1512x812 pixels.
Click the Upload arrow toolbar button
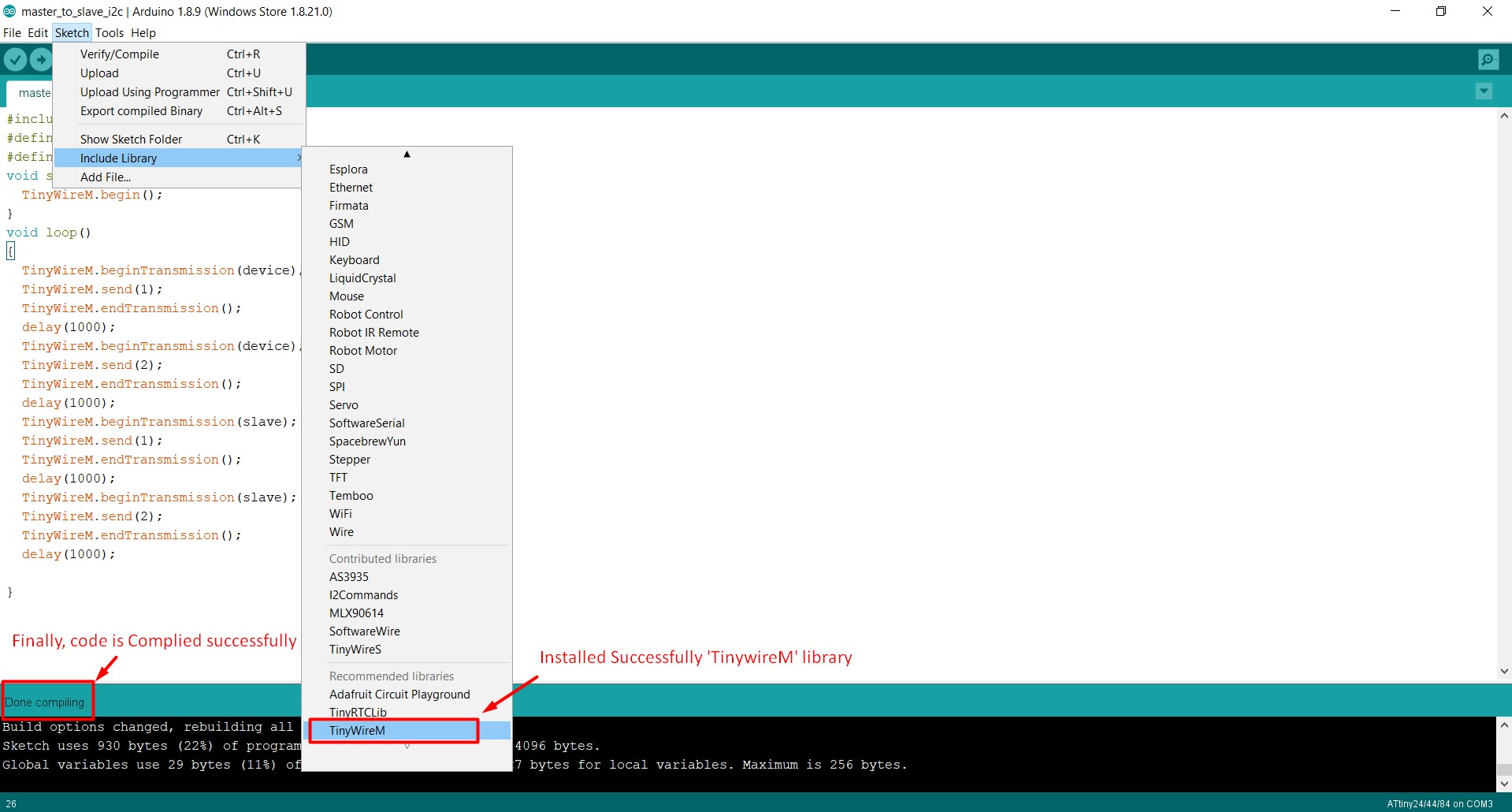click(41, 59)
